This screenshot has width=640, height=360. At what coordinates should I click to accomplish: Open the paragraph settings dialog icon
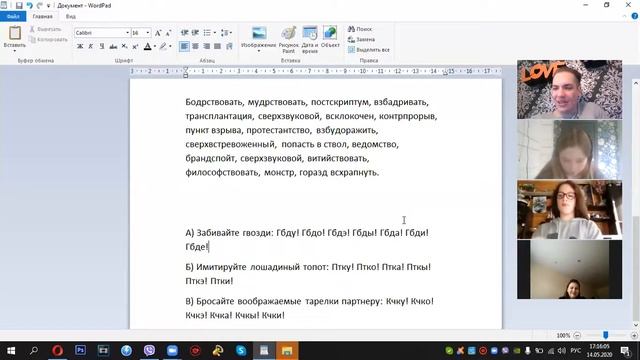[x=229, y=47]
